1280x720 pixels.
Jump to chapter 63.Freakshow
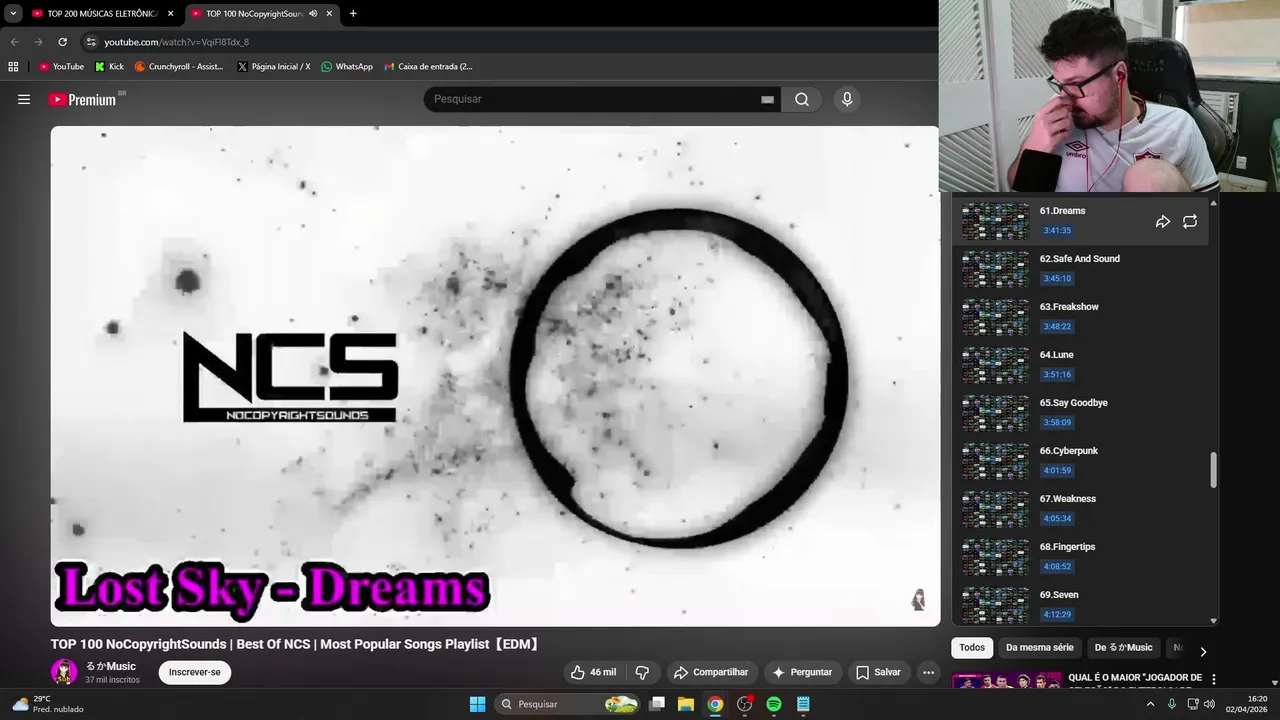point(1081,316)
